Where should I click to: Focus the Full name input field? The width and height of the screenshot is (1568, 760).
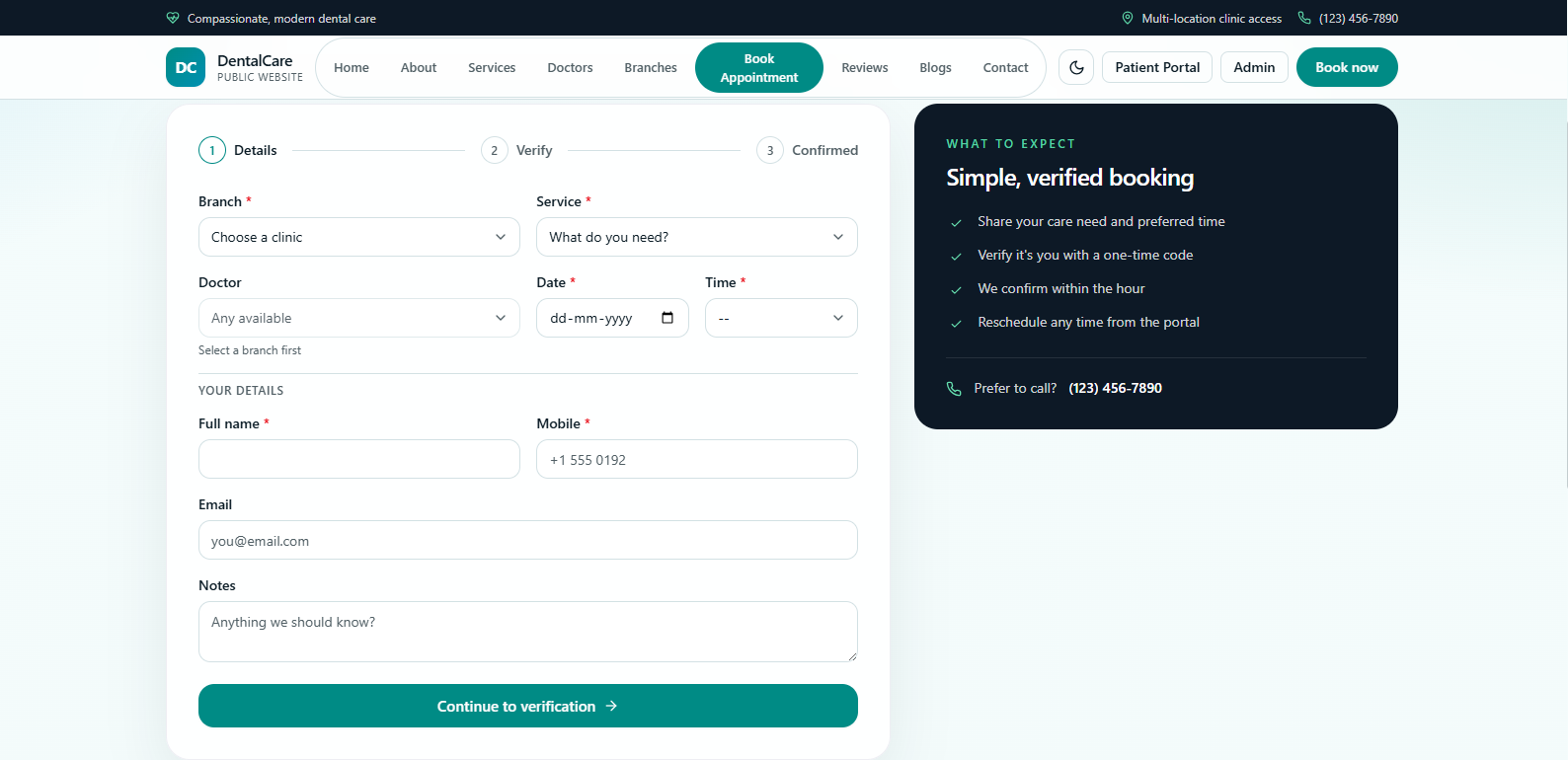(x=359, y=459)
